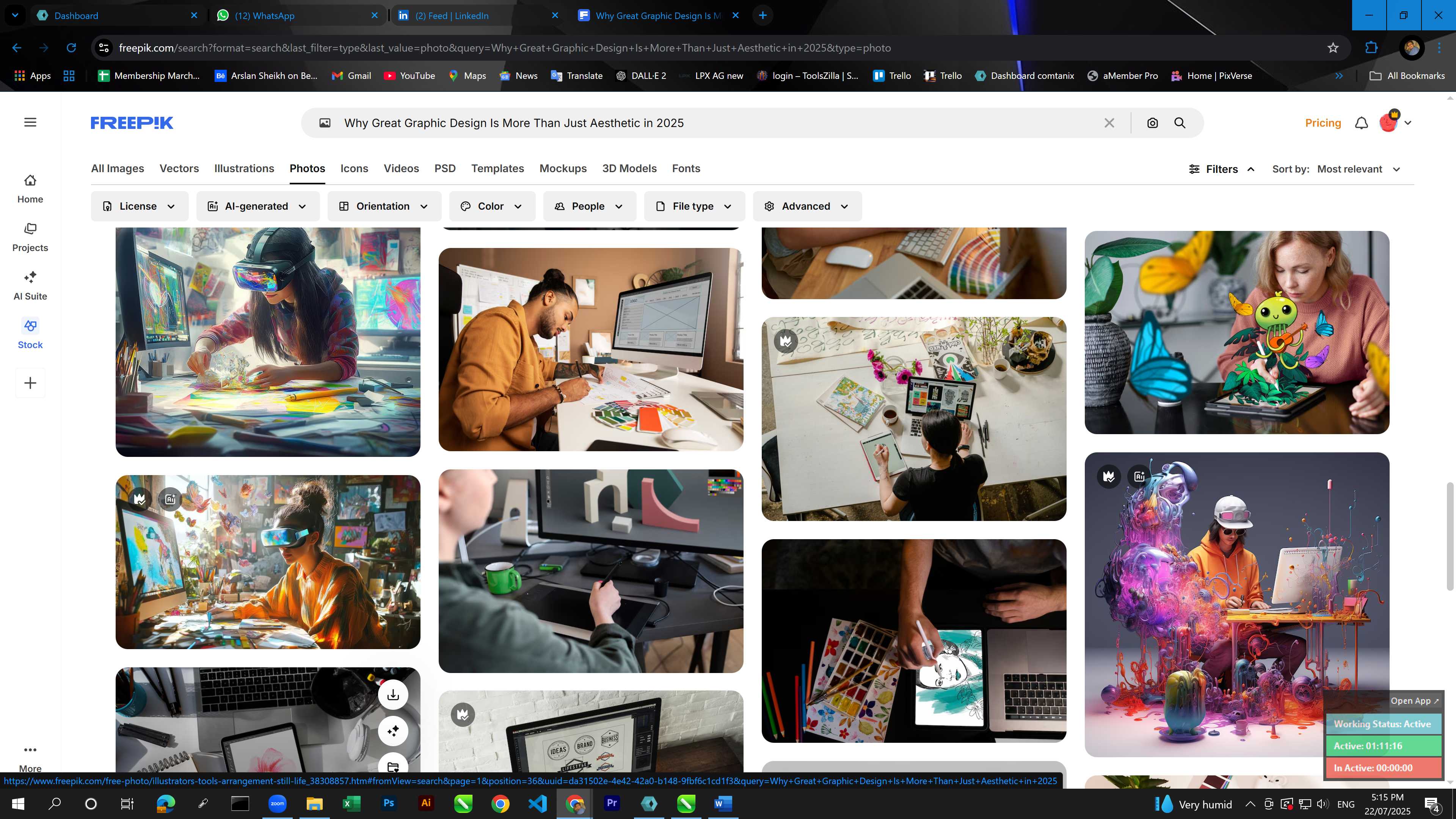
Task: Expand License filter dropdown
Action: [x=139, y=206]
